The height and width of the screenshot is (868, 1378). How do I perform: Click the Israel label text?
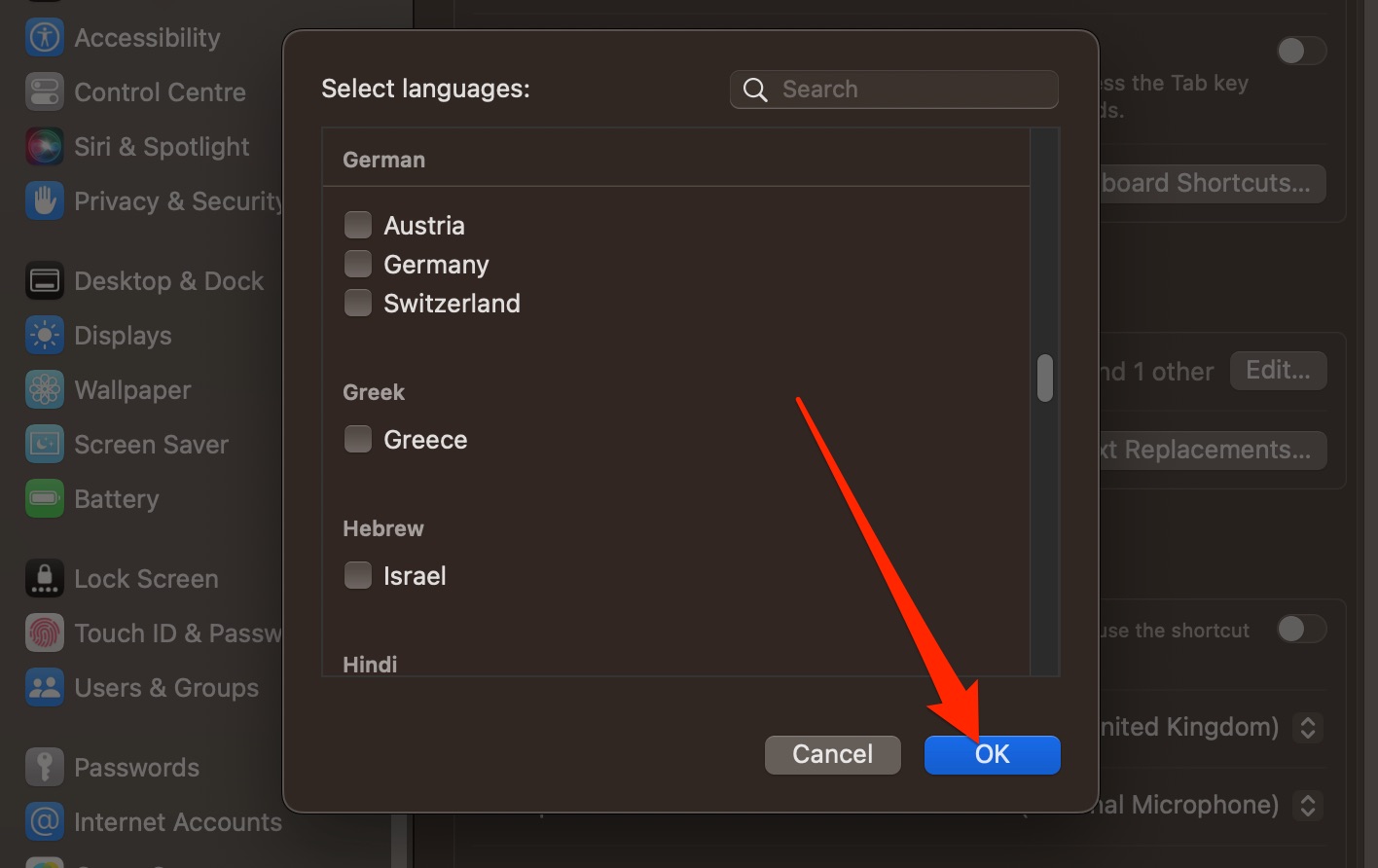[415, 575]
